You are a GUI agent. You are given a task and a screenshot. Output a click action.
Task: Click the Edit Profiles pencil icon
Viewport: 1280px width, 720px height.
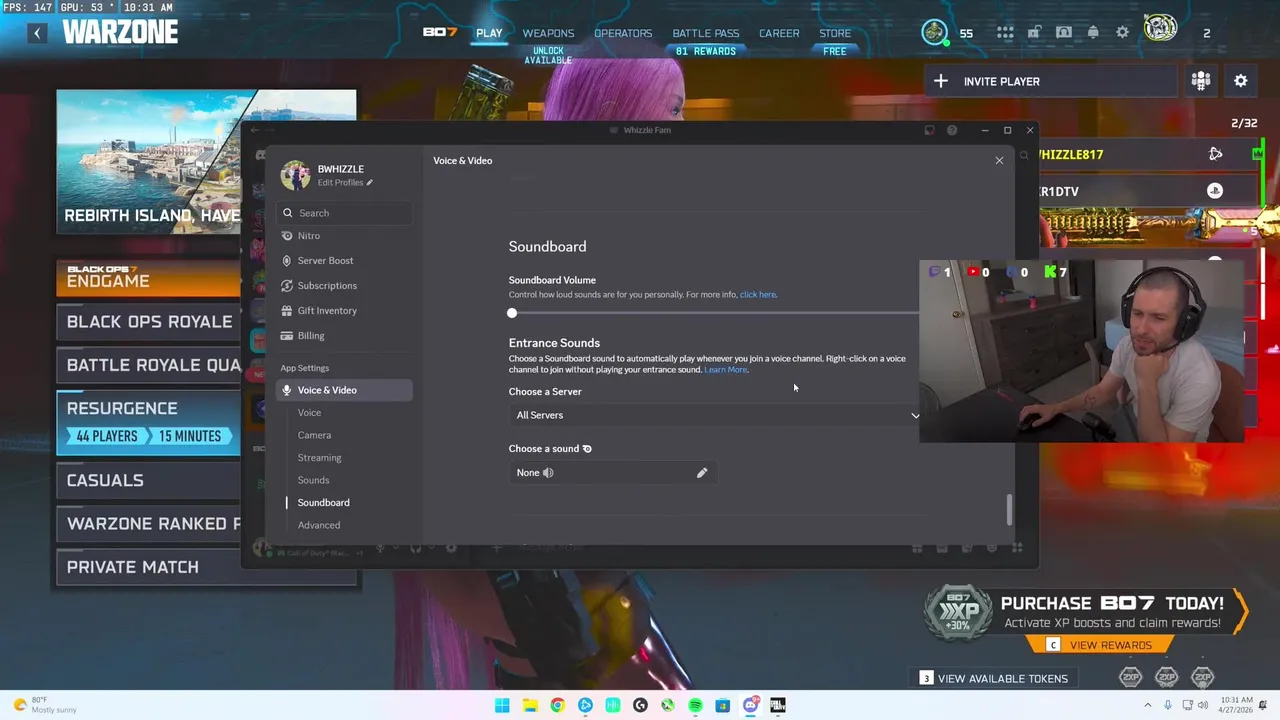coord(370,183)
